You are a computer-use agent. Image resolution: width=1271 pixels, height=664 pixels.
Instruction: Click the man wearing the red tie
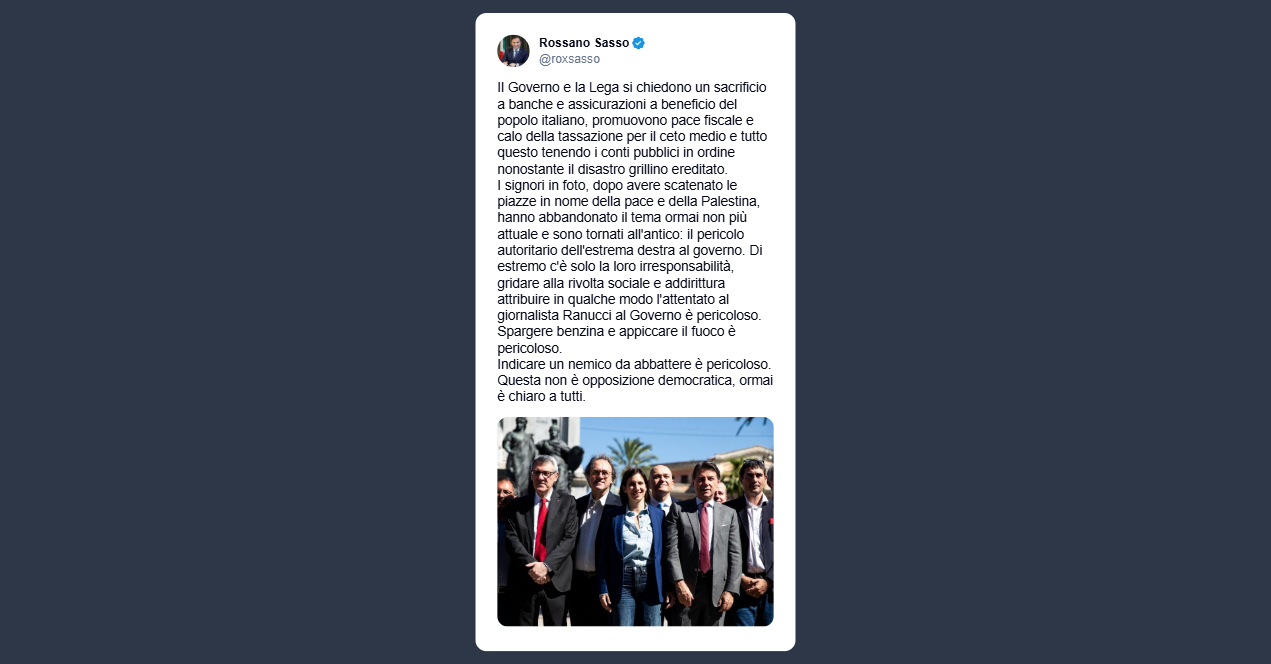(540, 540)
